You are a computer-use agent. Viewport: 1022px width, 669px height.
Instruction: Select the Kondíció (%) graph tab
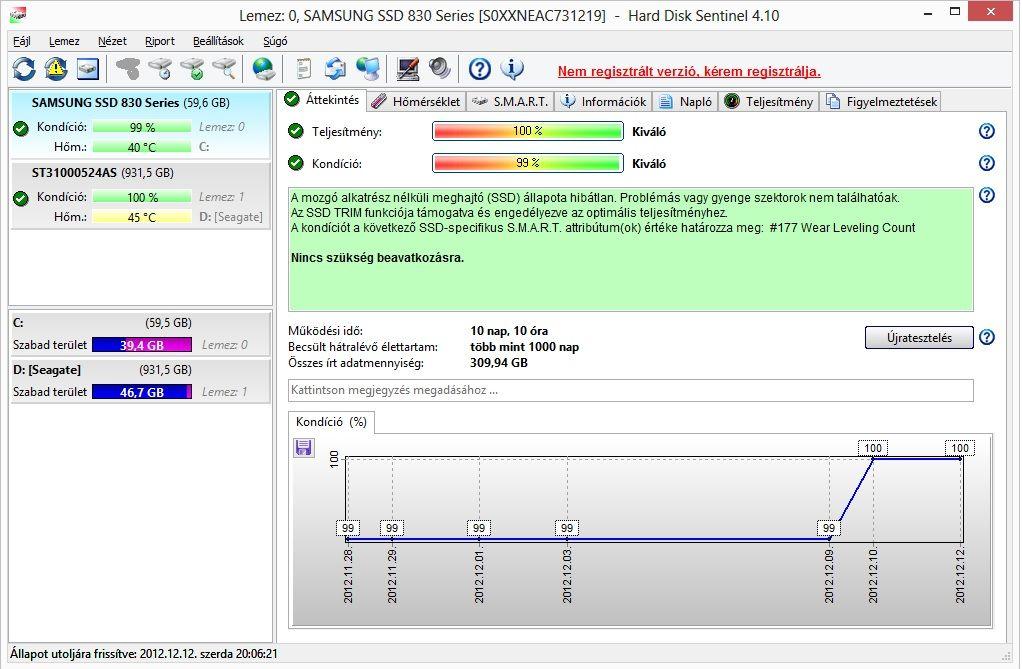pyautogui.click(x=331, y=422)
